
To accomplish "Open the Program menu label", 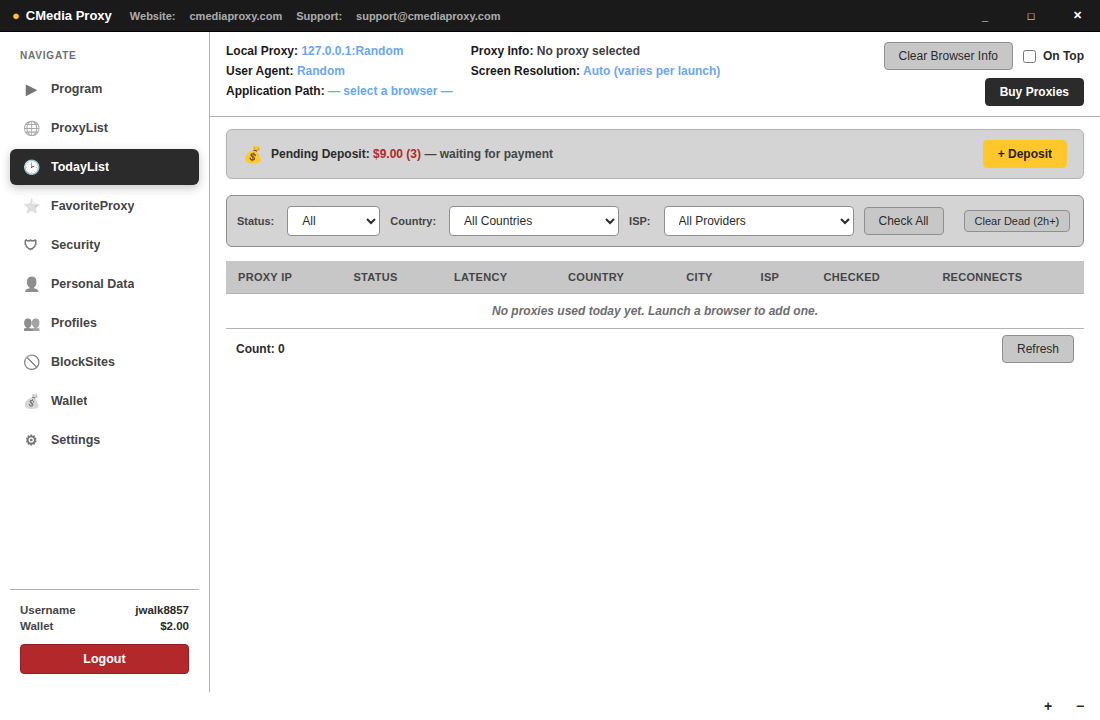I will coord(76,89).
